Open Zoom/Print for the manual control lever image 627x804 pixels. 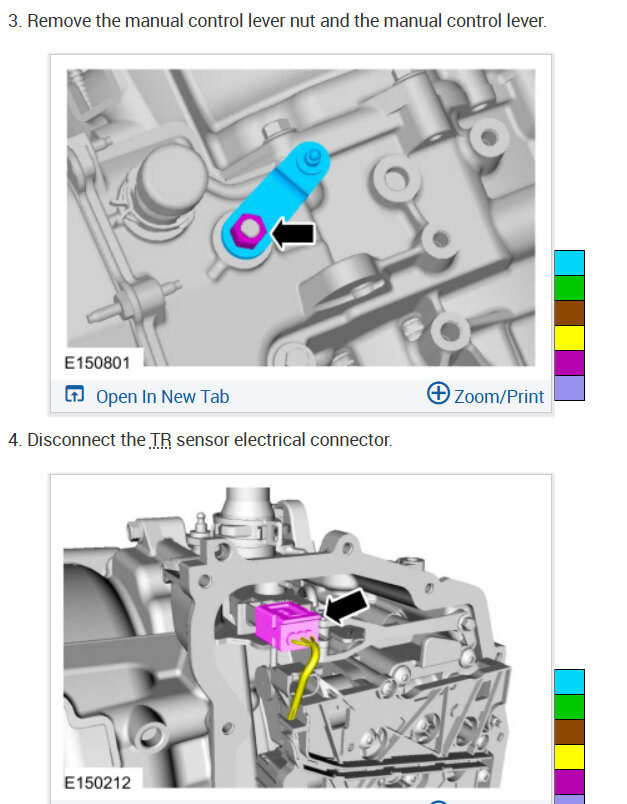tap(485, 394)
